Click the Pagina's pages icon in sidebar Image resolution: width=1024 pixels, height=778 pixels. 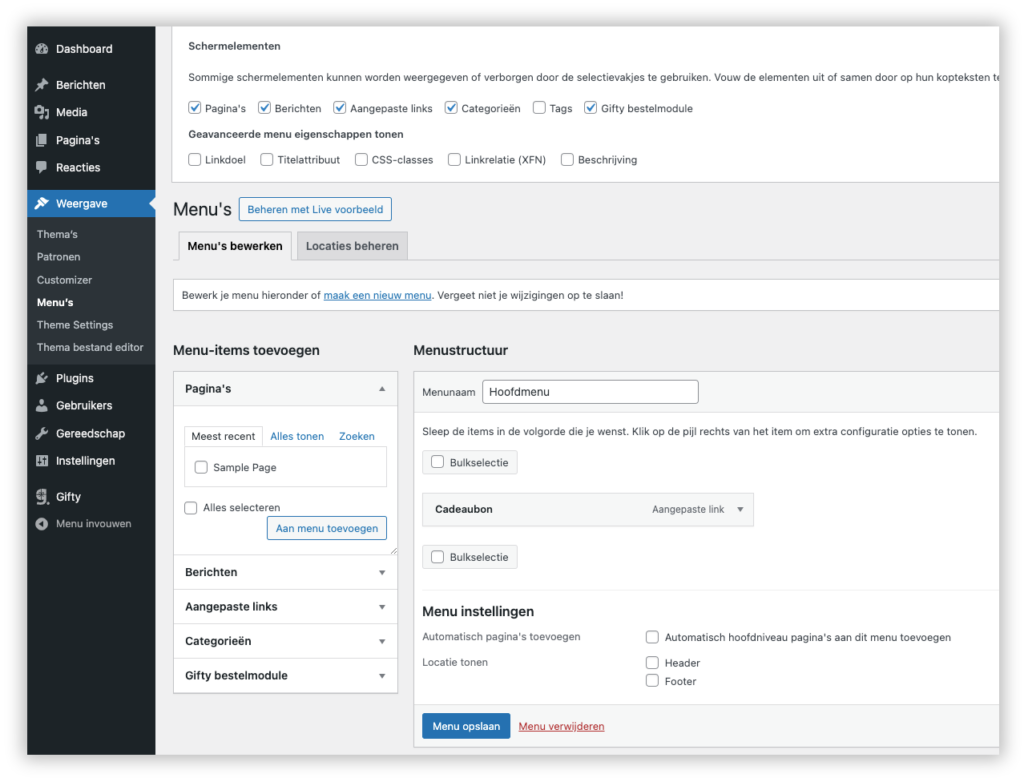click(x=42, y=140)
